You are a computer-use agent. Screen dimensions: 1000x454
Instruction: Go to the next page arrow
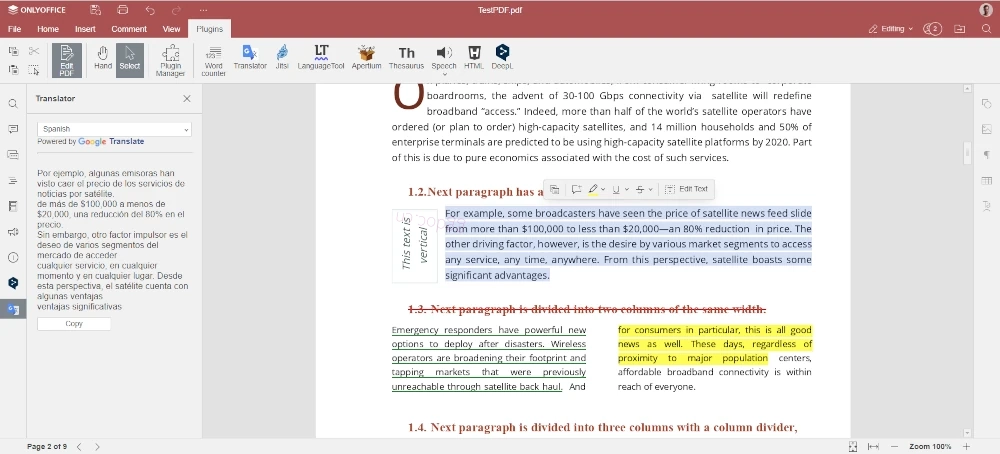tap(97, 447)
